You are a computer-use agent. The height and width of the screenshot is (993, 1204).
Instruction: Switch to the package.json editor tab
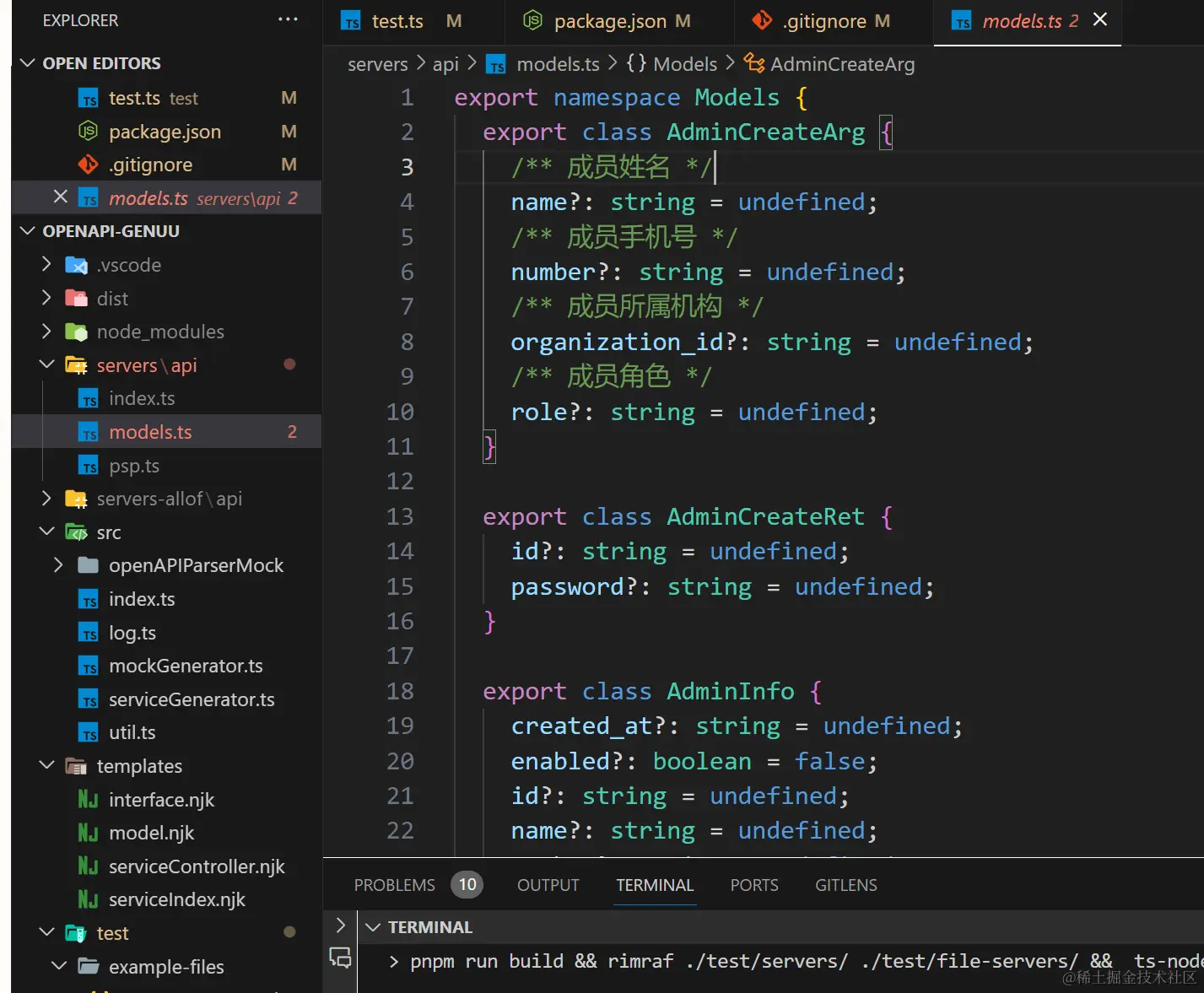pos(620,22)
